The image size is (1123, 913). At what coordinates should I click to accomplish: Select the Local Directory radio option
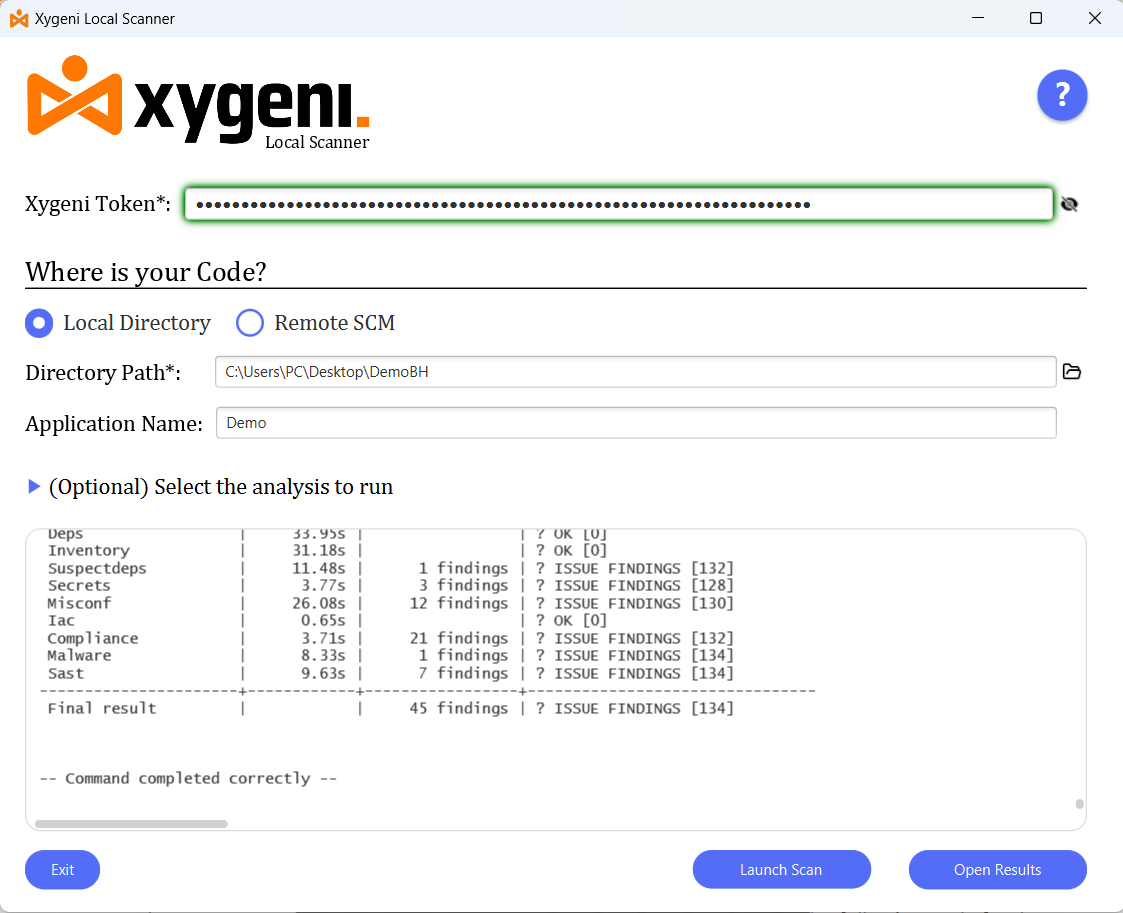39,323
